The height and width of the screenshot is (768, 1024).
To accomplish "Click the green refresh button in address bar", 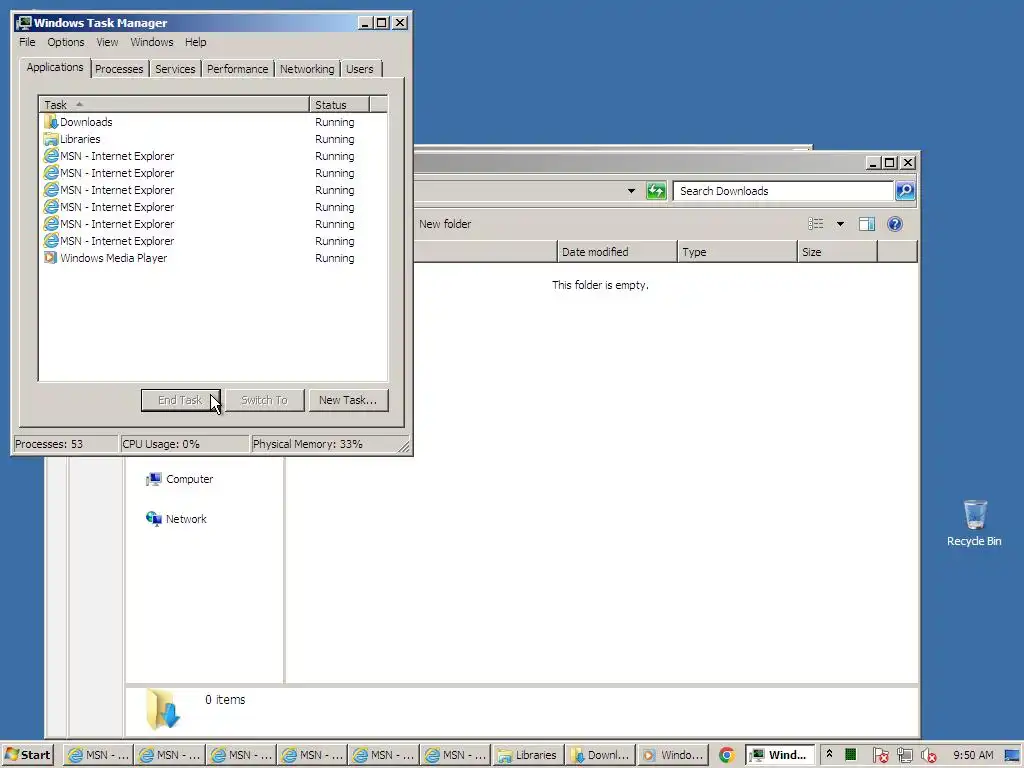I will coord(656,191).
